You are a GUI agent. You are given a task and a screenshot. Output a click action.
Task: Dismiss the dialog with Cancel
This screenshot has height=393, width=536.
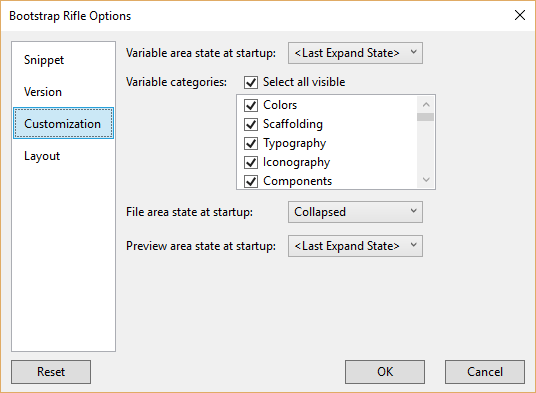[x=485, y=371]
